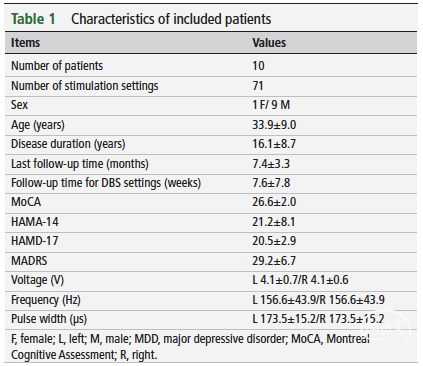This screenshot has width=423, height=366.
Task: Click the watermark logo over the table
Action: [x=389, y=329]
